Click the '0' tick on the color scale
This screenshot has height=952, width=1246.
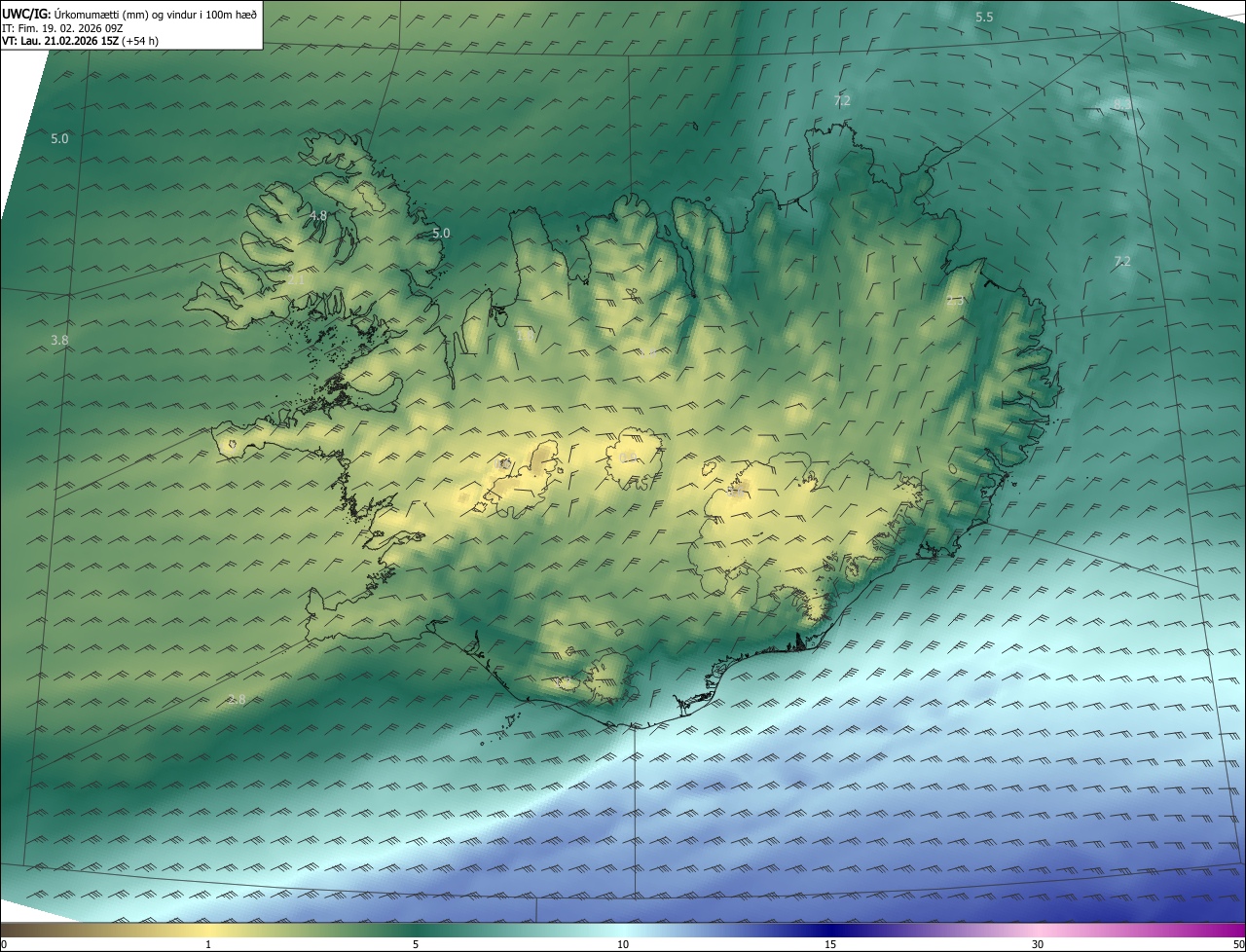pos(4,944)
